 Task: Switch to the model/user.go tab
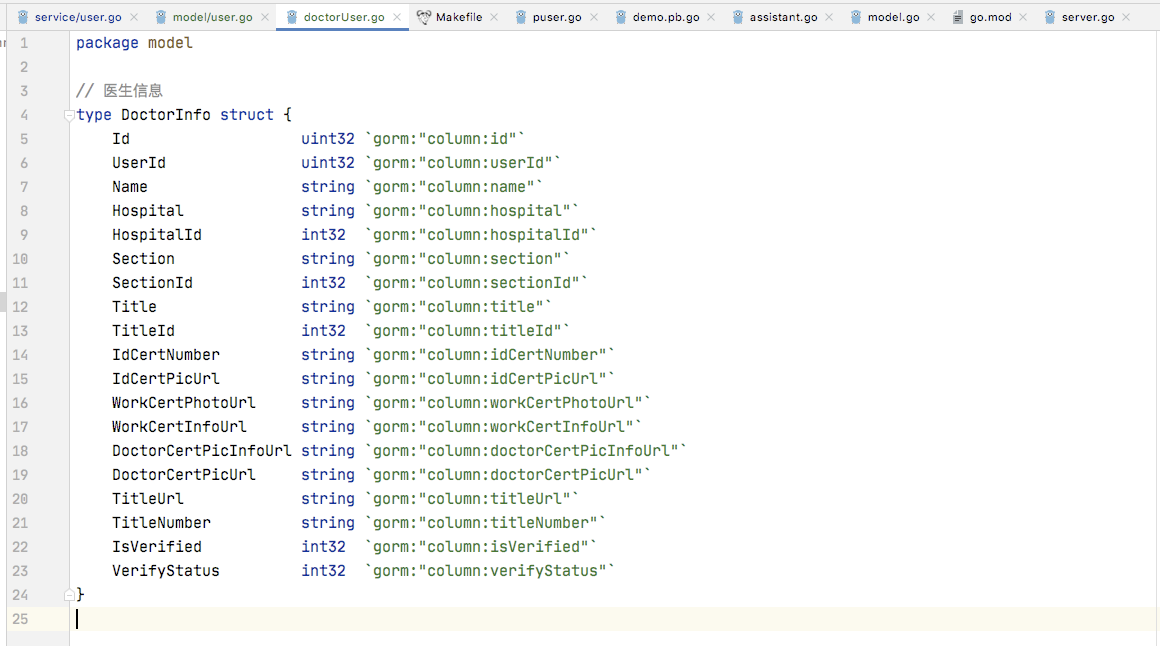tap(212, 17)
